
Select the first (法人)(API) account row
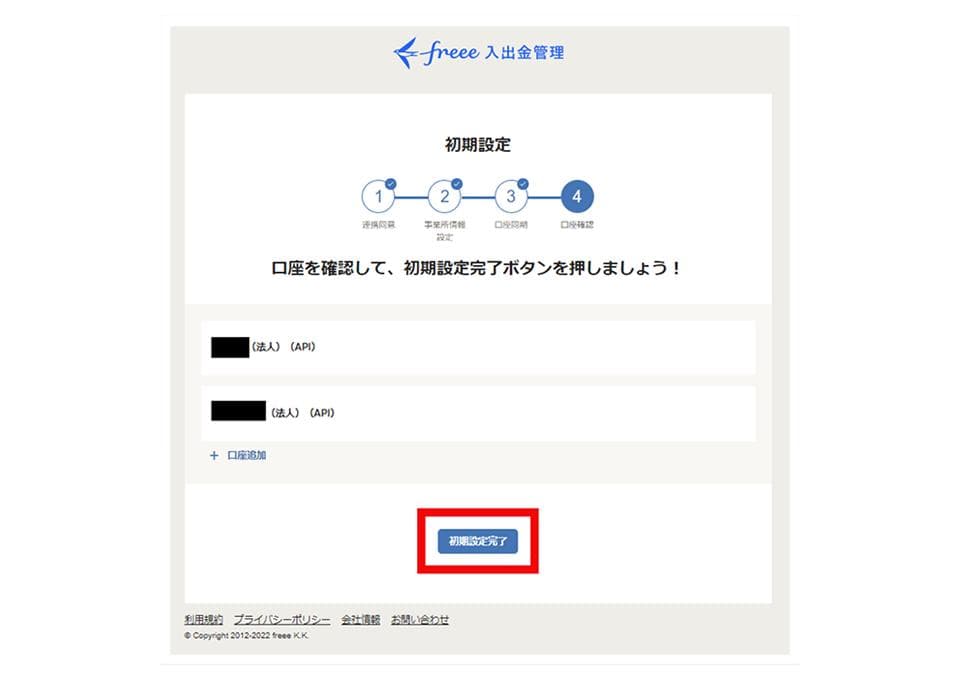478,347
